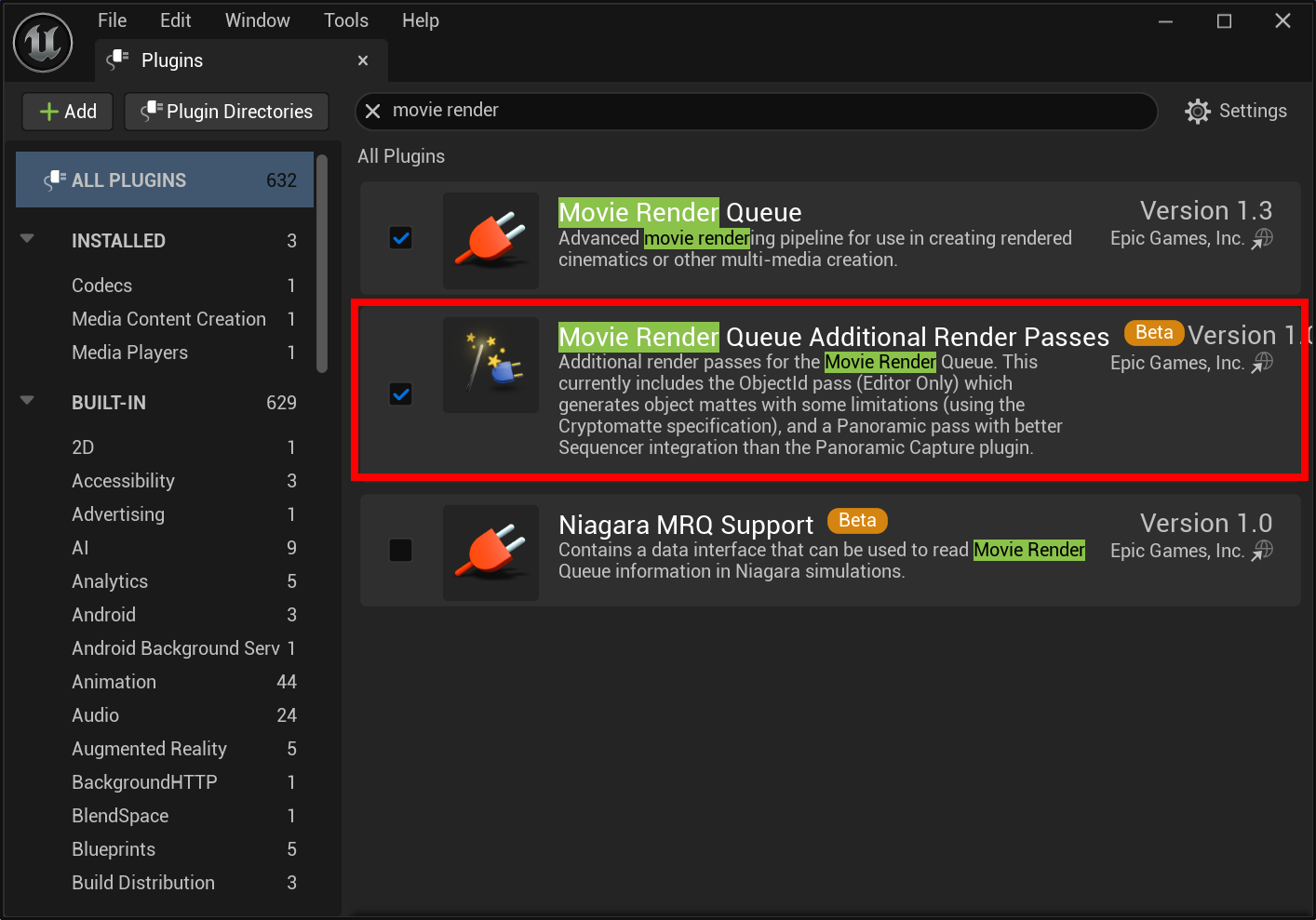Image resolution: width=1316 pixels, height=920 pixels.
Task: Click the Niagara MRQ Support plug thumbnail
Action: 490,553
